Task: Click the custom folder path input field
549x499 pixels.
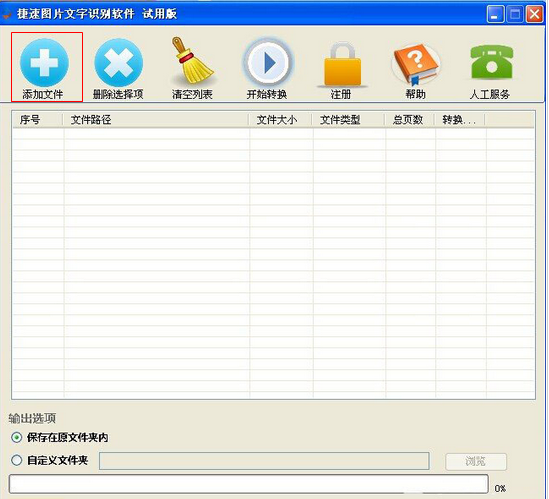Action: tap(264, 461)
